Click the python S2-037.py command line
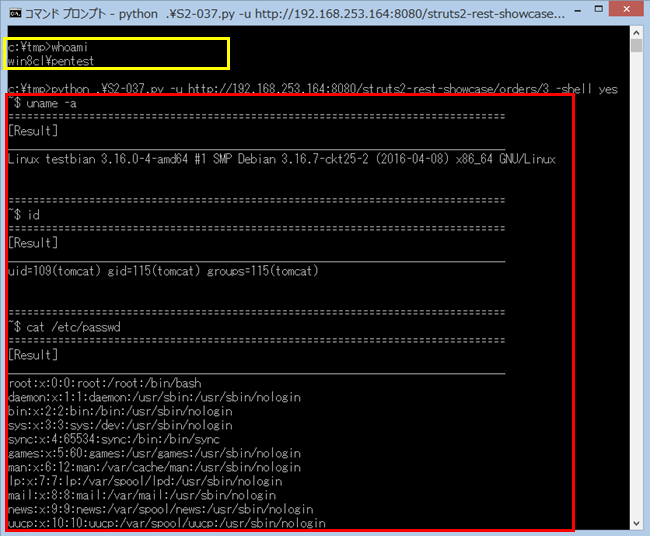Viewport: 650px width, 536px height. (313, 89)
